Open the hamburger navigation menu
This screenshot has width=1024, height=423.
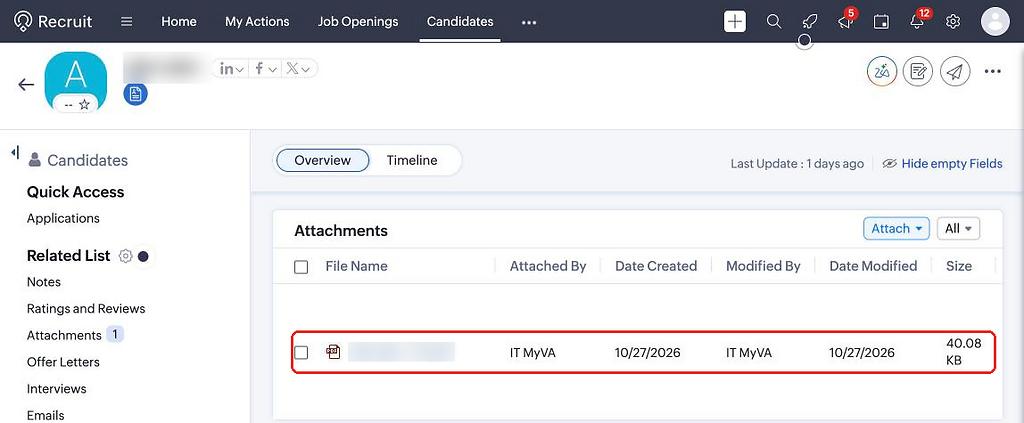click(x=127, y=22)
